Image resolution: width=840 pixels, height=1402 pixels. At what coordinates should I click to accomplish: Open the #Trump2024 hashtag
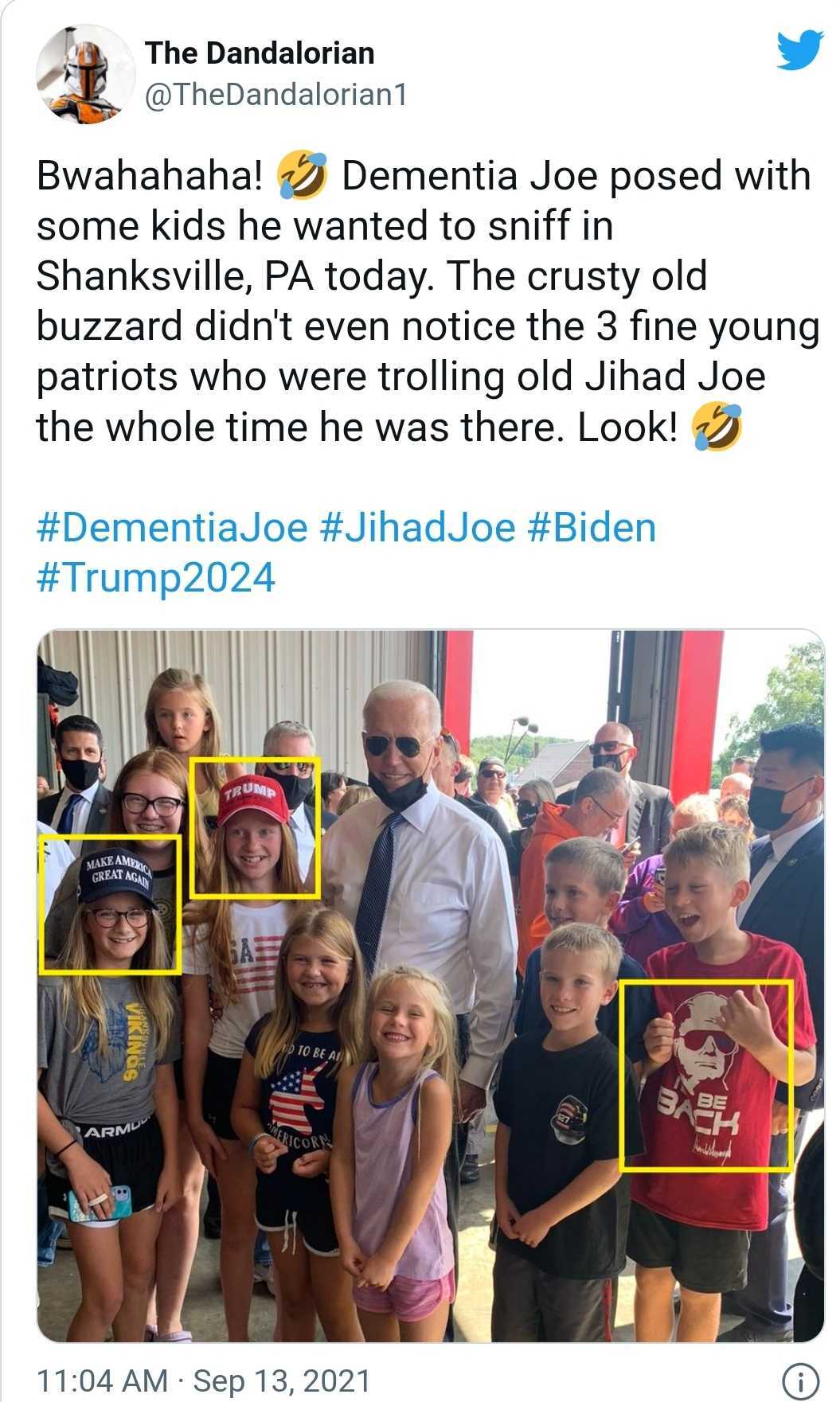[x=156, y=578]
